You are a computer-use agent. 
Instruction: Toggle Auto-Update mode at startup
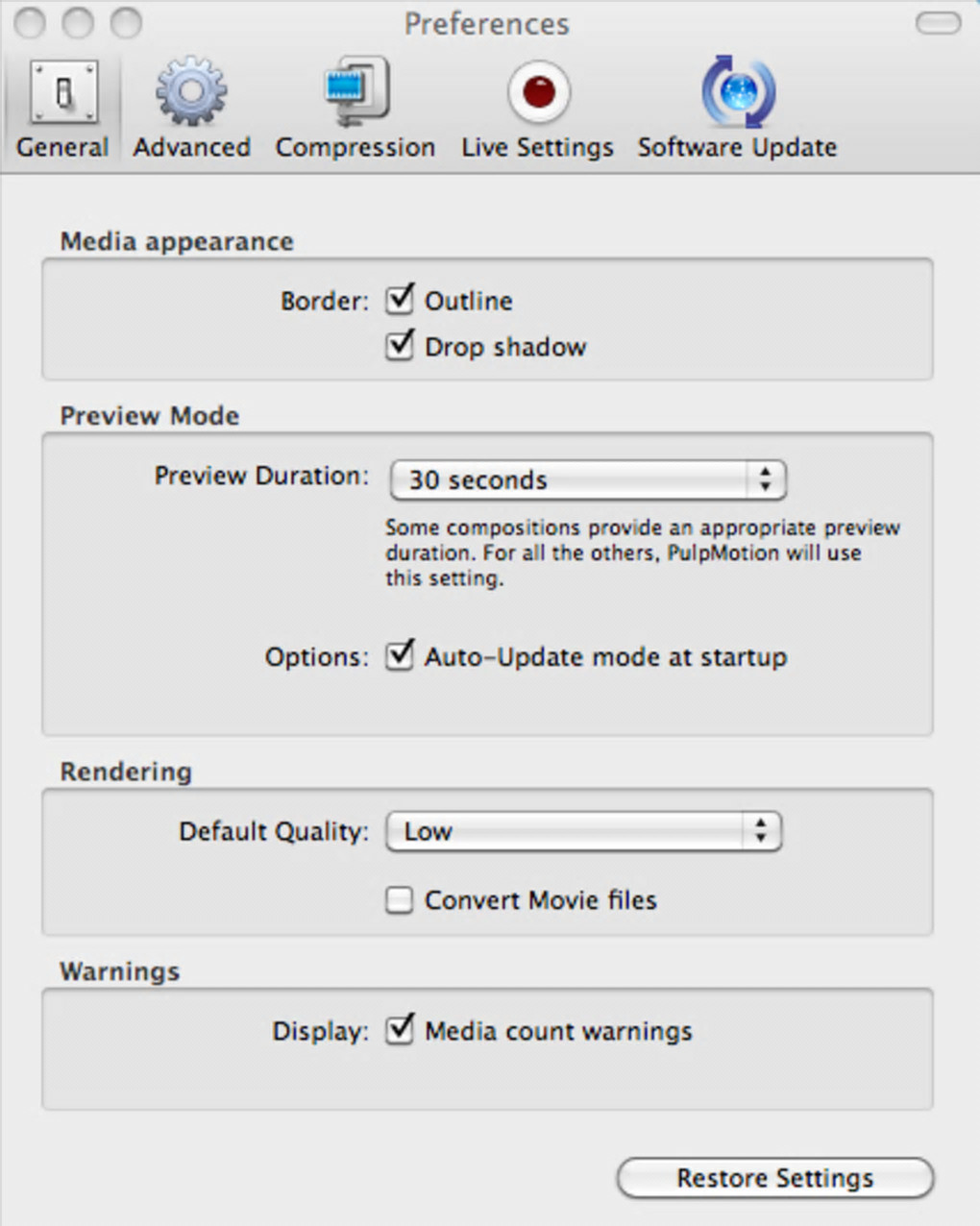pyautogui.click(x=400, y=657)
